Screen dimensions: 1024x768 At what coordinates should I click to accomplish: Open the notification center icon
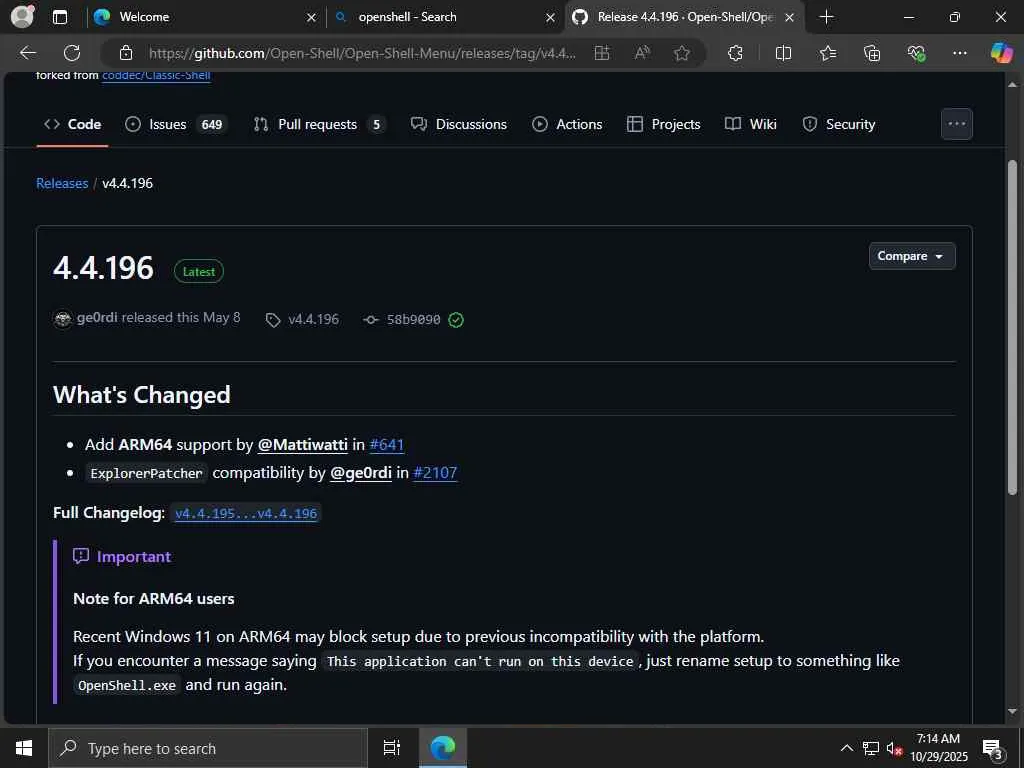[x=992, y=749]
